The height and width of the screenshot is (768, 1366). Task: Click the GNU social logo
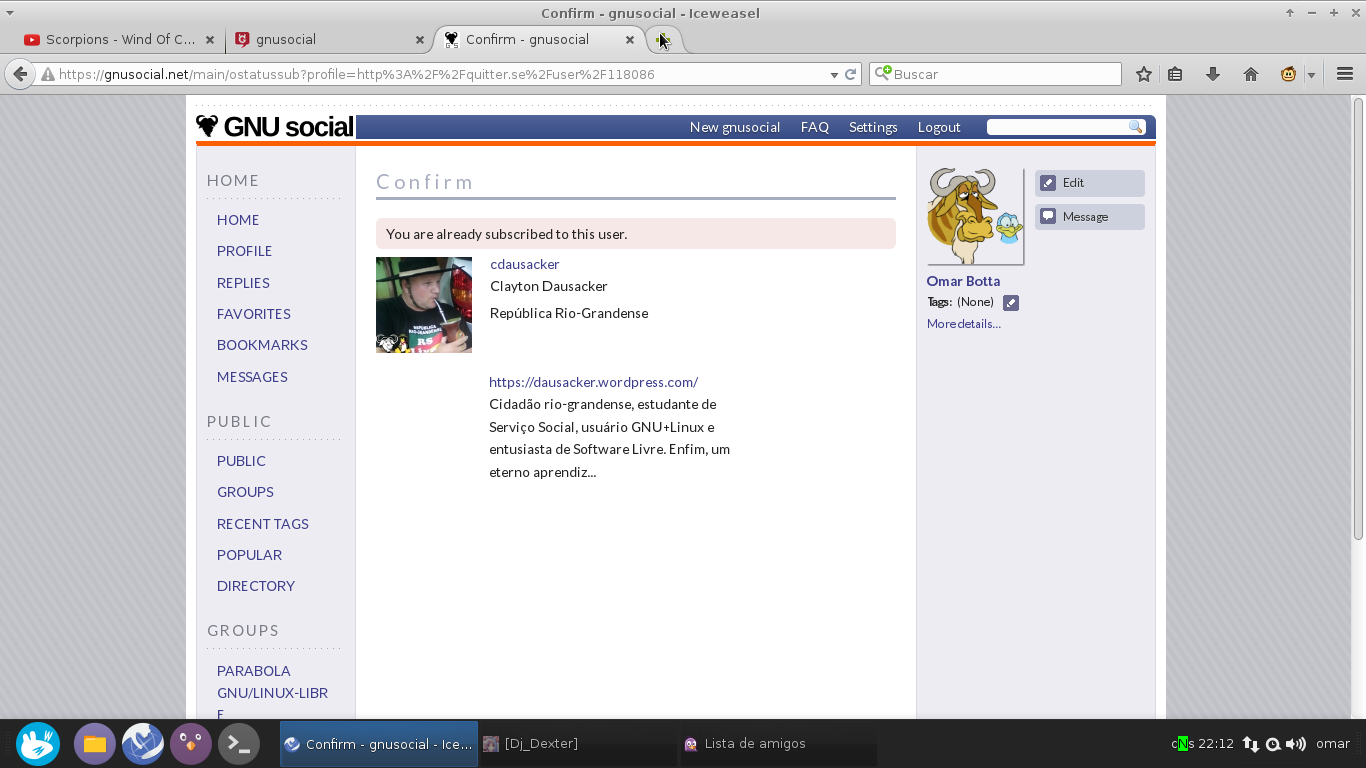click(x=275, y=127)
